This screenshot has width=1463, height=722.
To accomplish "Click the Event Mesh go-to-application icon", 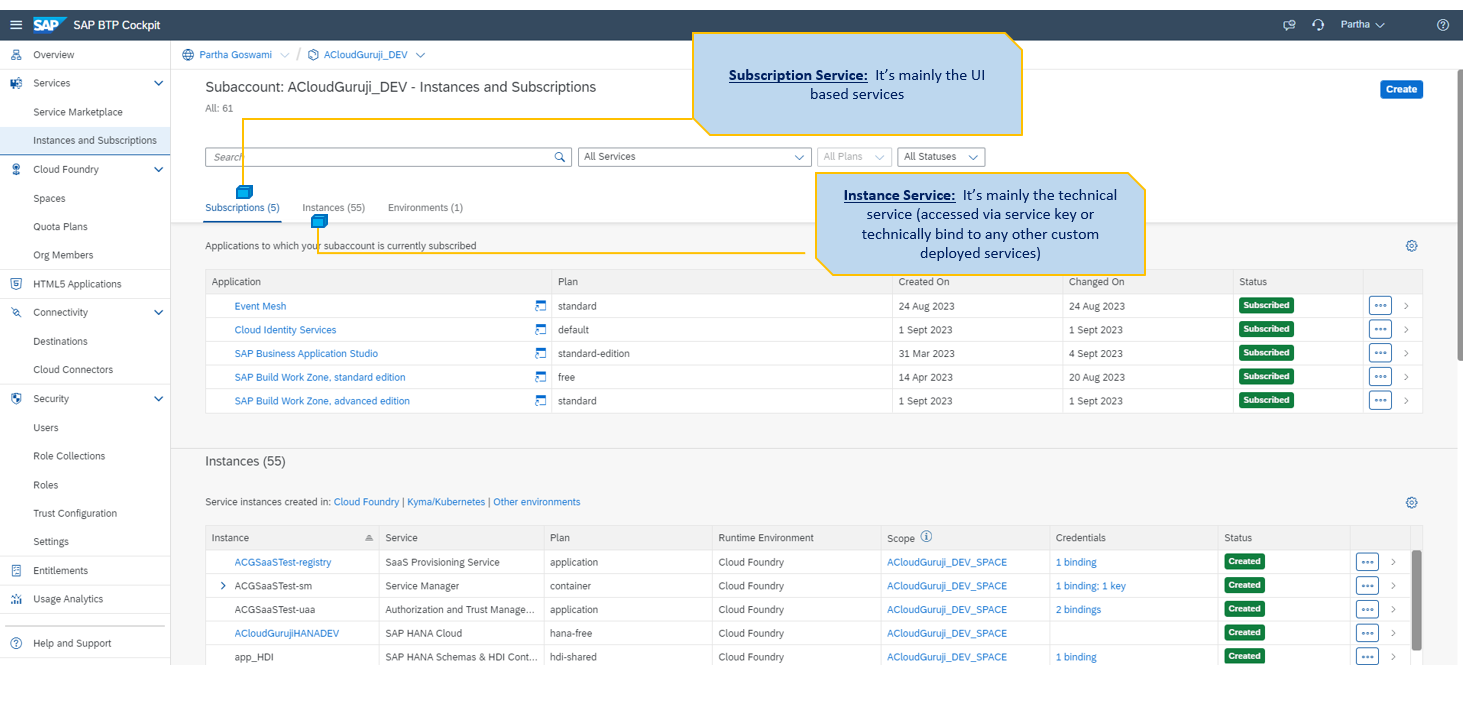I will pyautogui.click(x=540, y=306).
